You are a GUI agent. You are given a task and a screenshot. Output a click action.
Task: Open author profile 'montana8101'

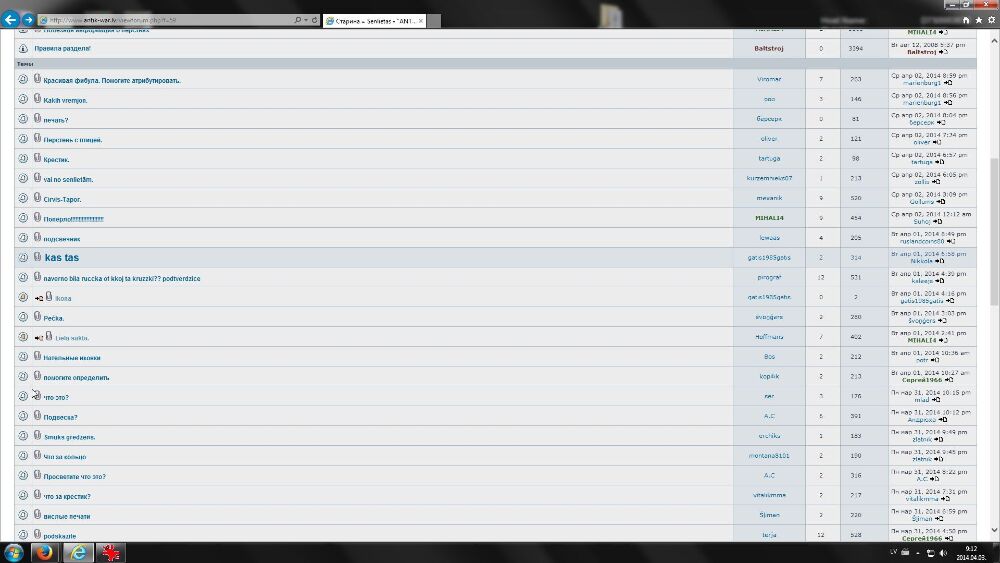pos(768,456)
